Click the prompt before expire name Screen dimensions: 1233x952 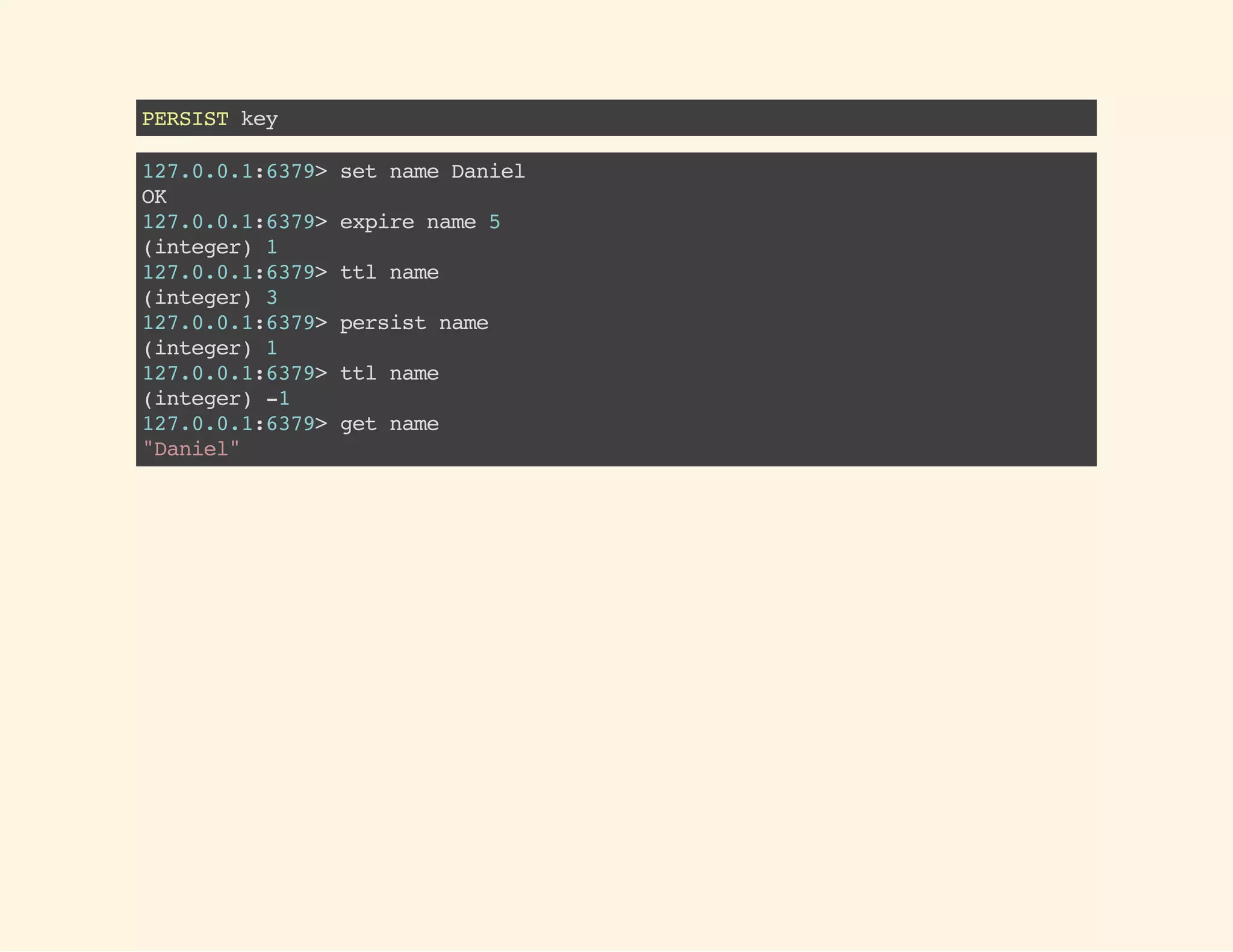coord(234,222)
